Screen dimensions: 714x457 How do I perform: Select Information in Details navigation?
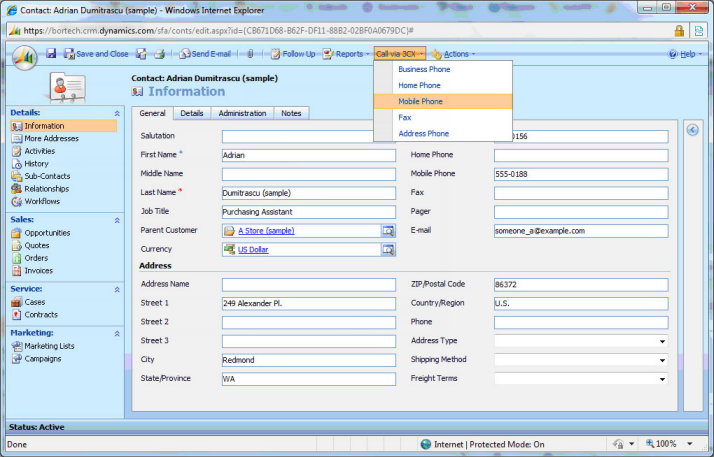[x=64, y=126]
